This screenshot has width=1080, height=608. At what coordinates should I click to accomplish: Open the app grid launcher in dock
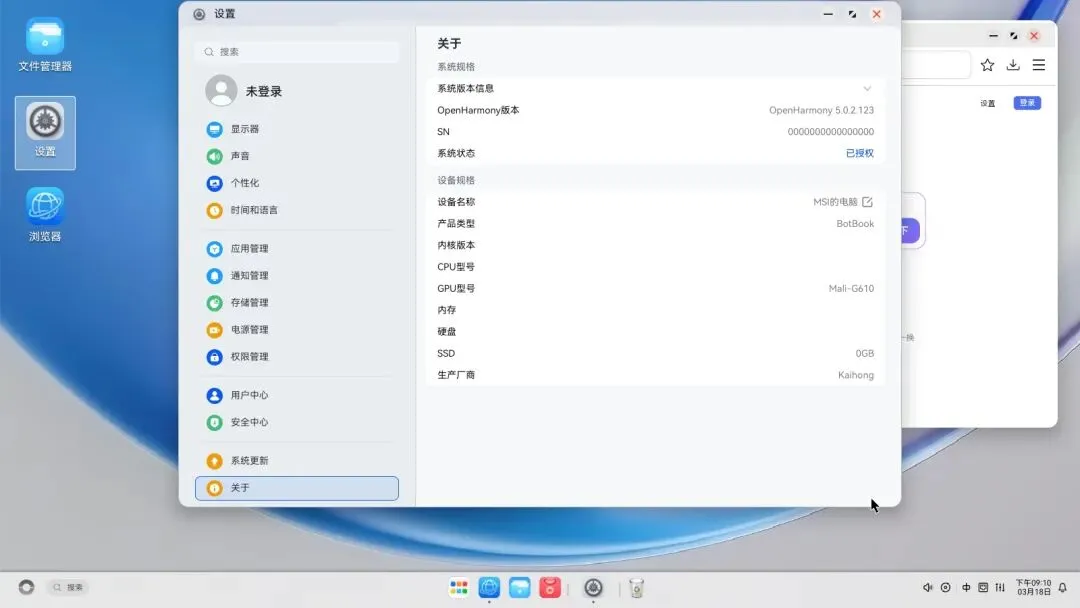[x=459, y=587]
